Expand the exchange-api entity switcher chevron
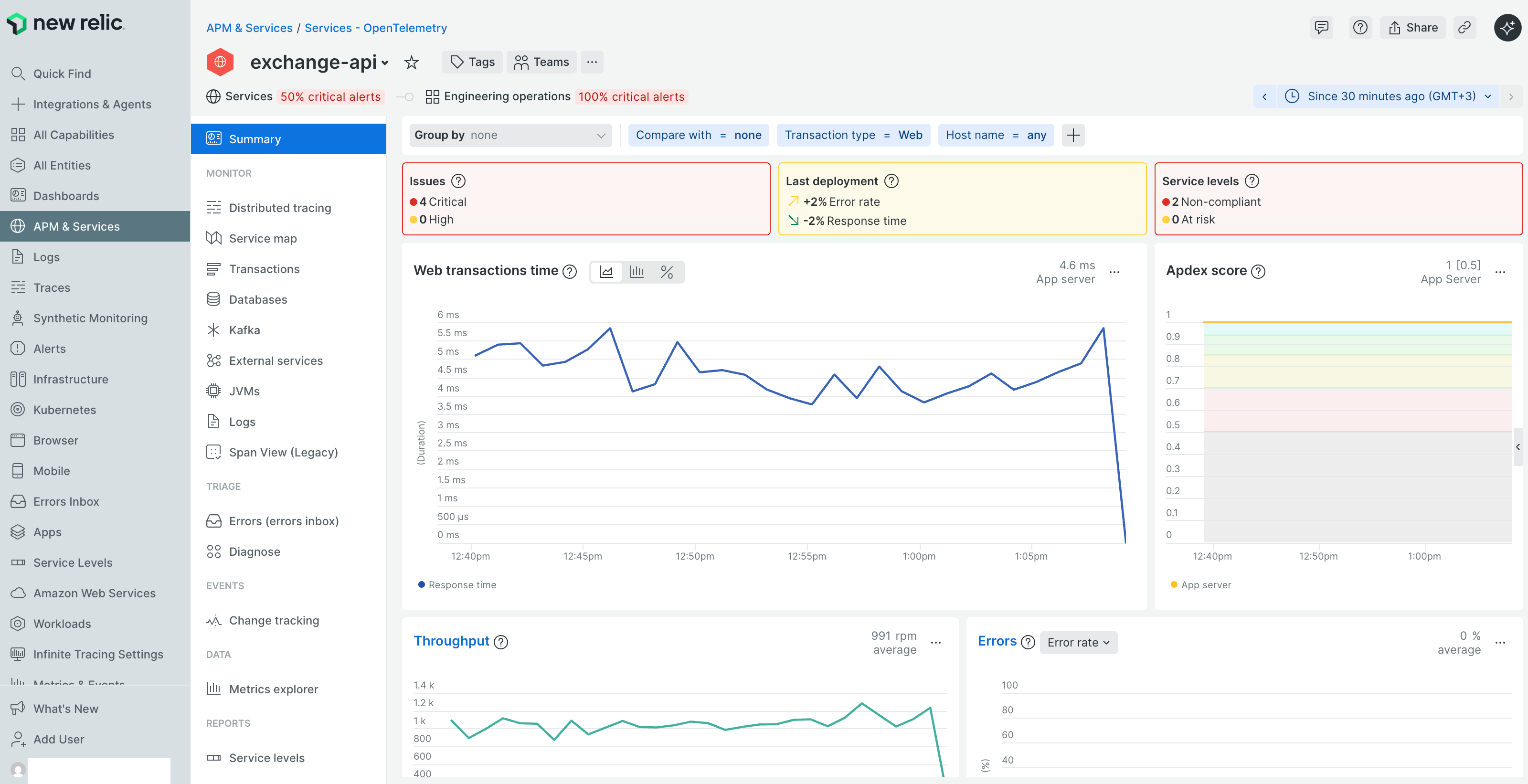The image size is (1528, 784). 385,63
